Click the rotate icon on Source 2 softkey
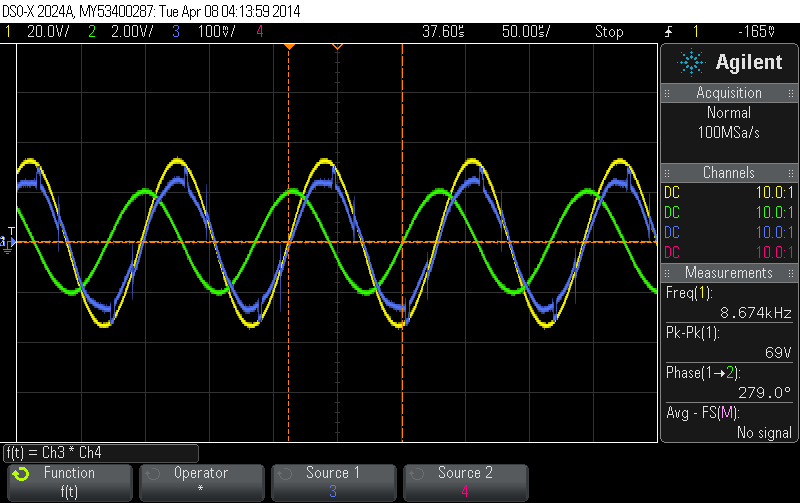Viewport: 800px width, 503px height. point(417,474)
